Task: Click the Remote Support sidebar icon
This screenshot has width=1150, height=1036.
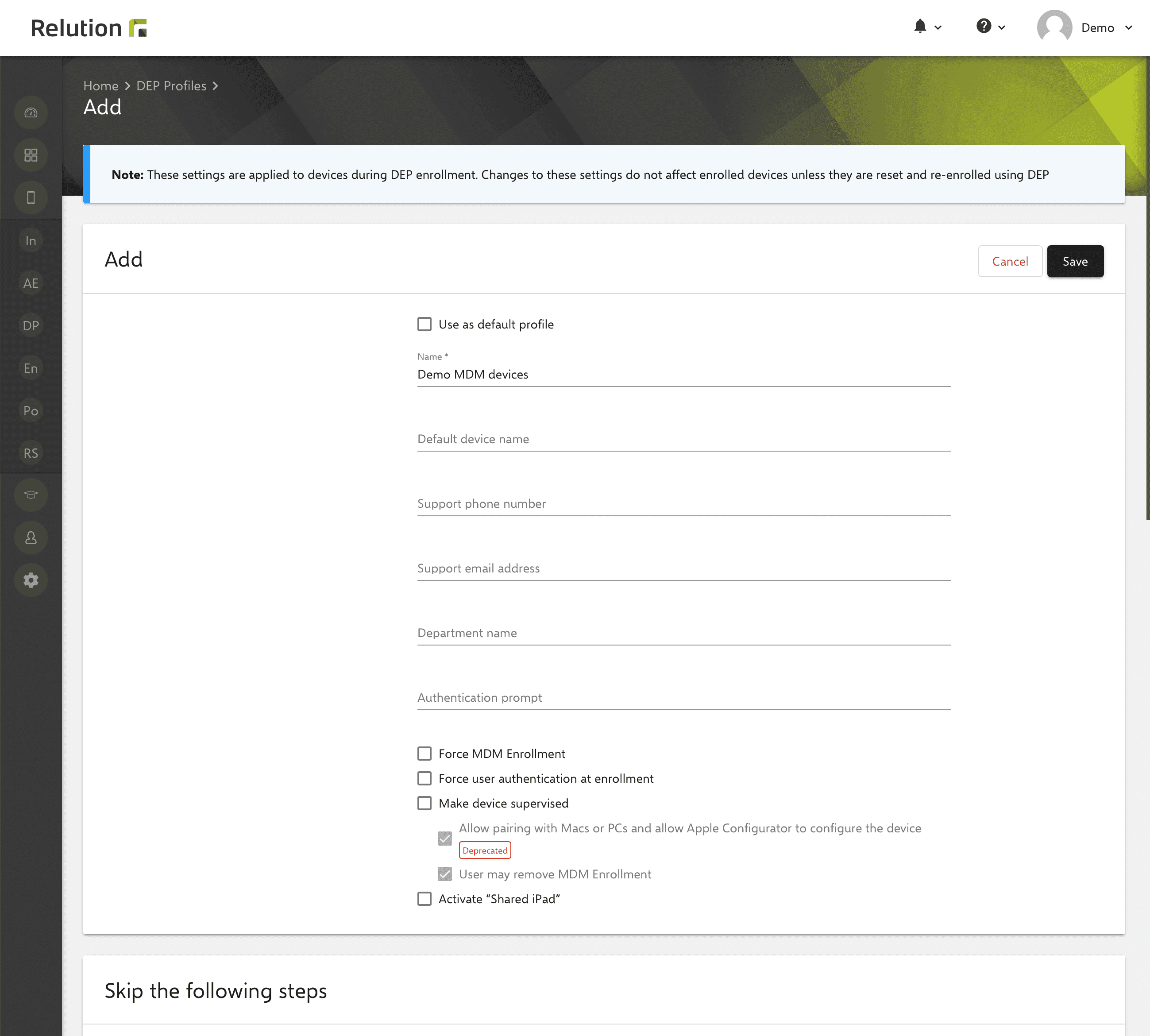Action: [x=31, y=453]
